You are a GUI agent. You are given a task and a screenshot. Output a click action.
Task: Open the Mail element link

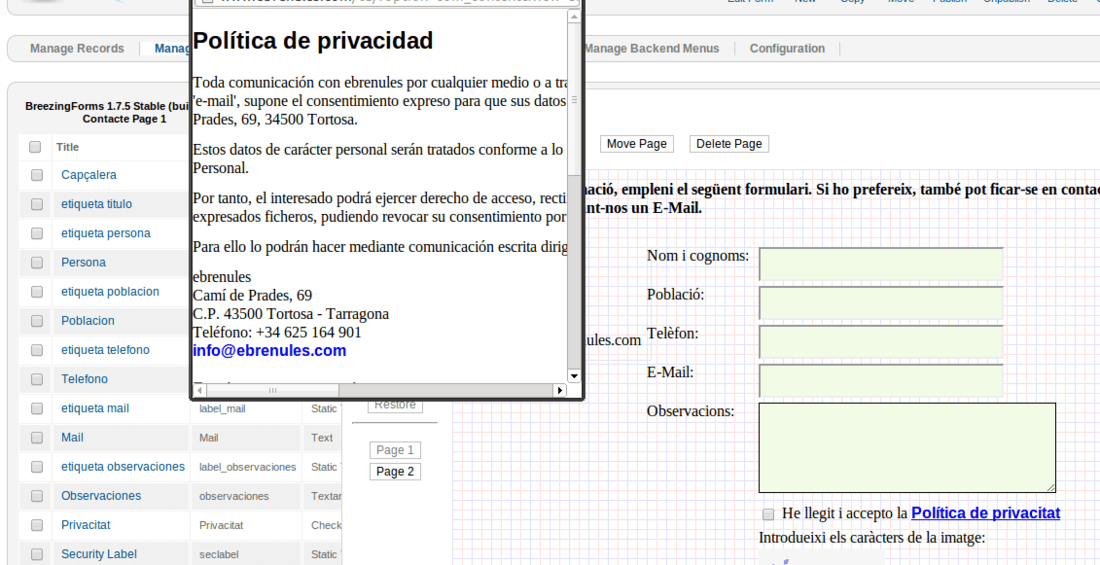(72, 437)
